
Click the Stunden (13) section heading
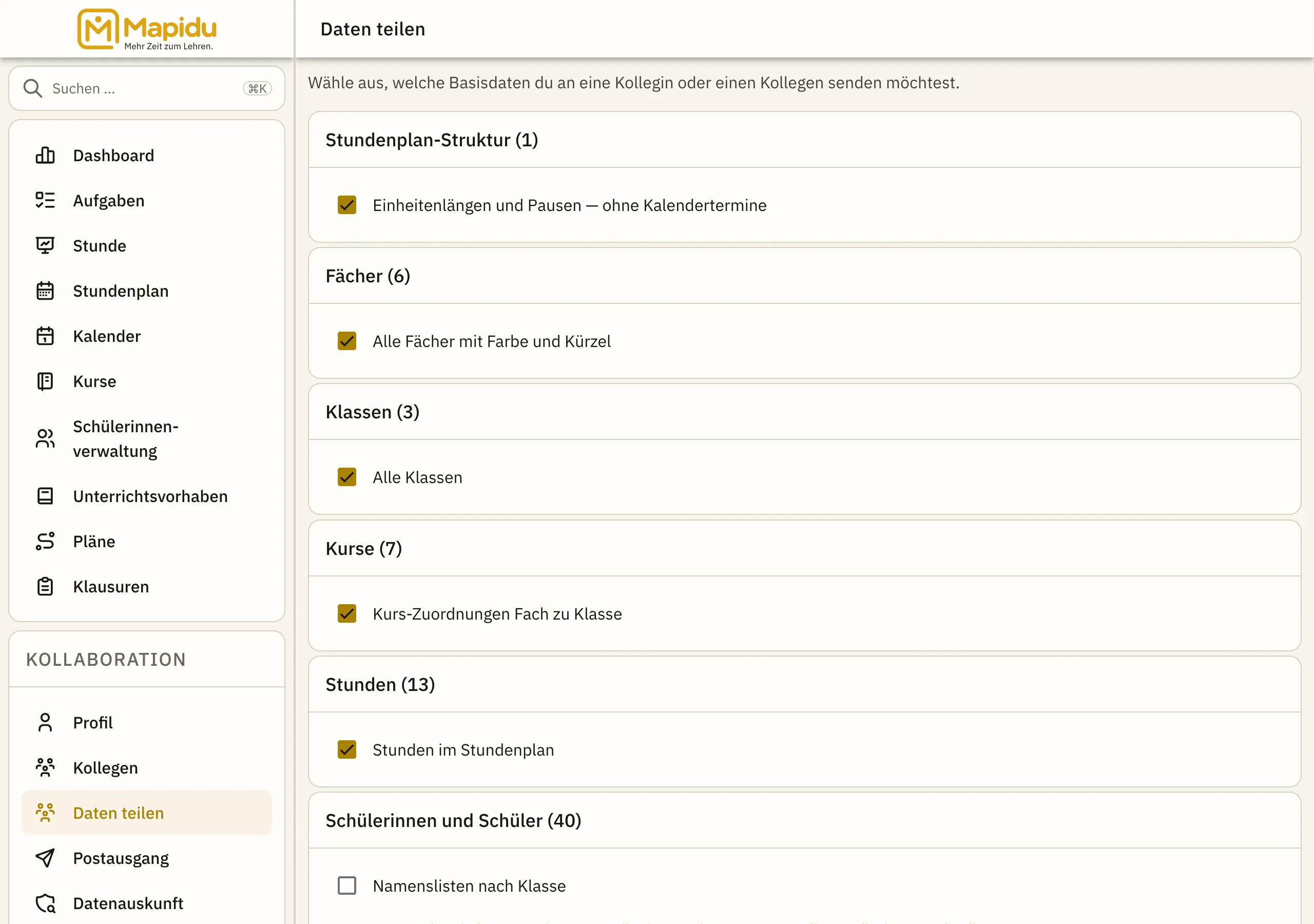point(380,684)
